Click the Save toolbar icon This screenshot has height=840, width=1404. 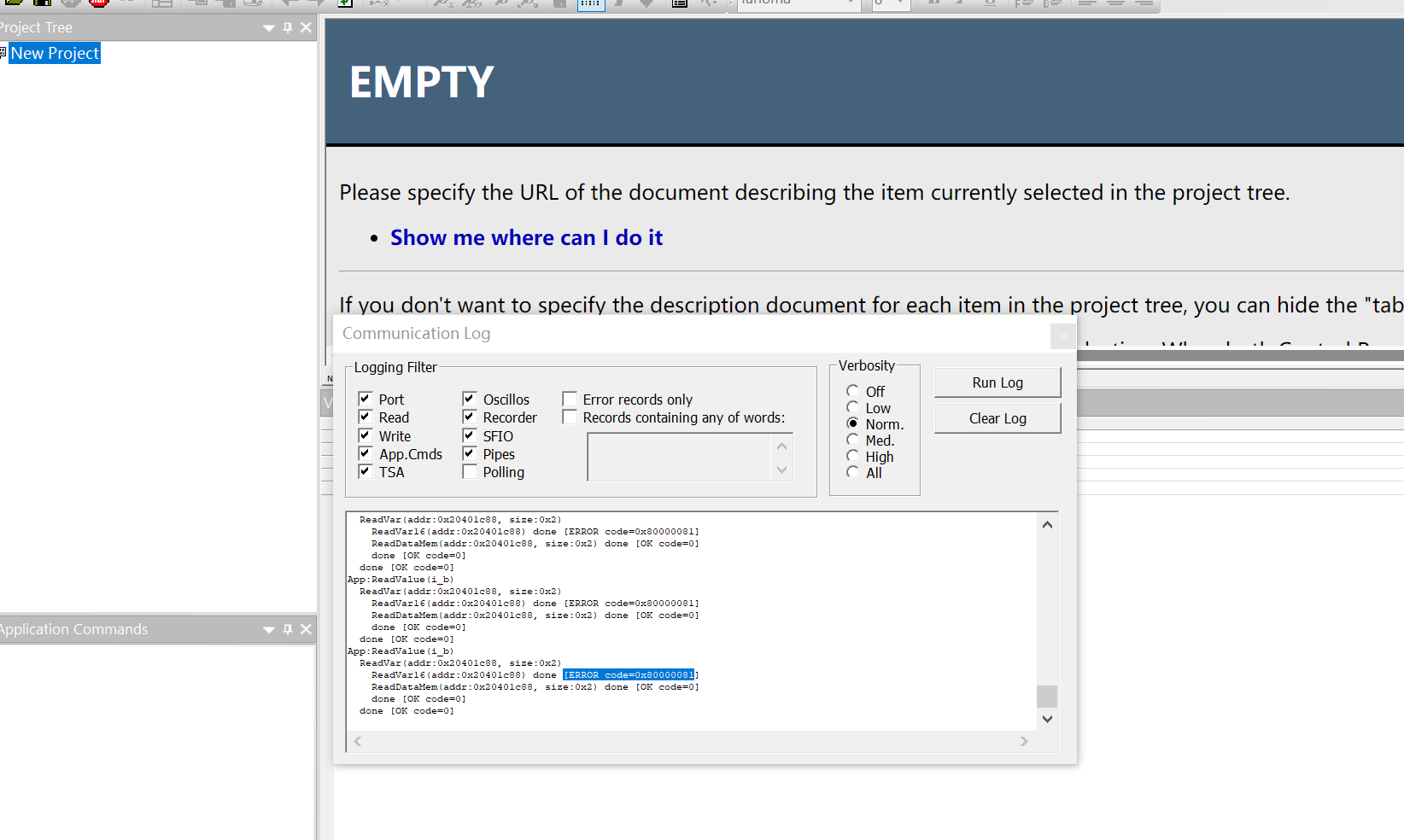click(41, 4)
